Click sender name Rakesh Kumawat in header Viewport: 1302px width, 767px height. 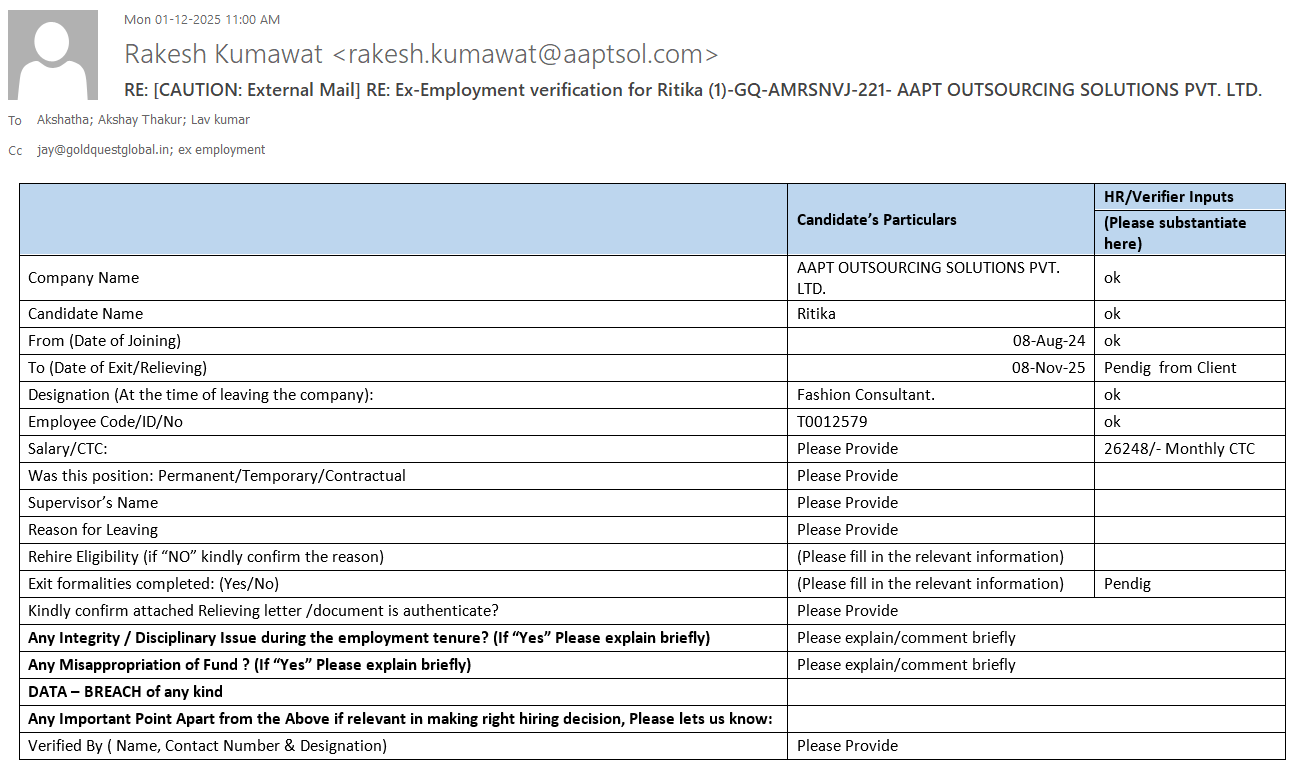click(x=223, y=54)
